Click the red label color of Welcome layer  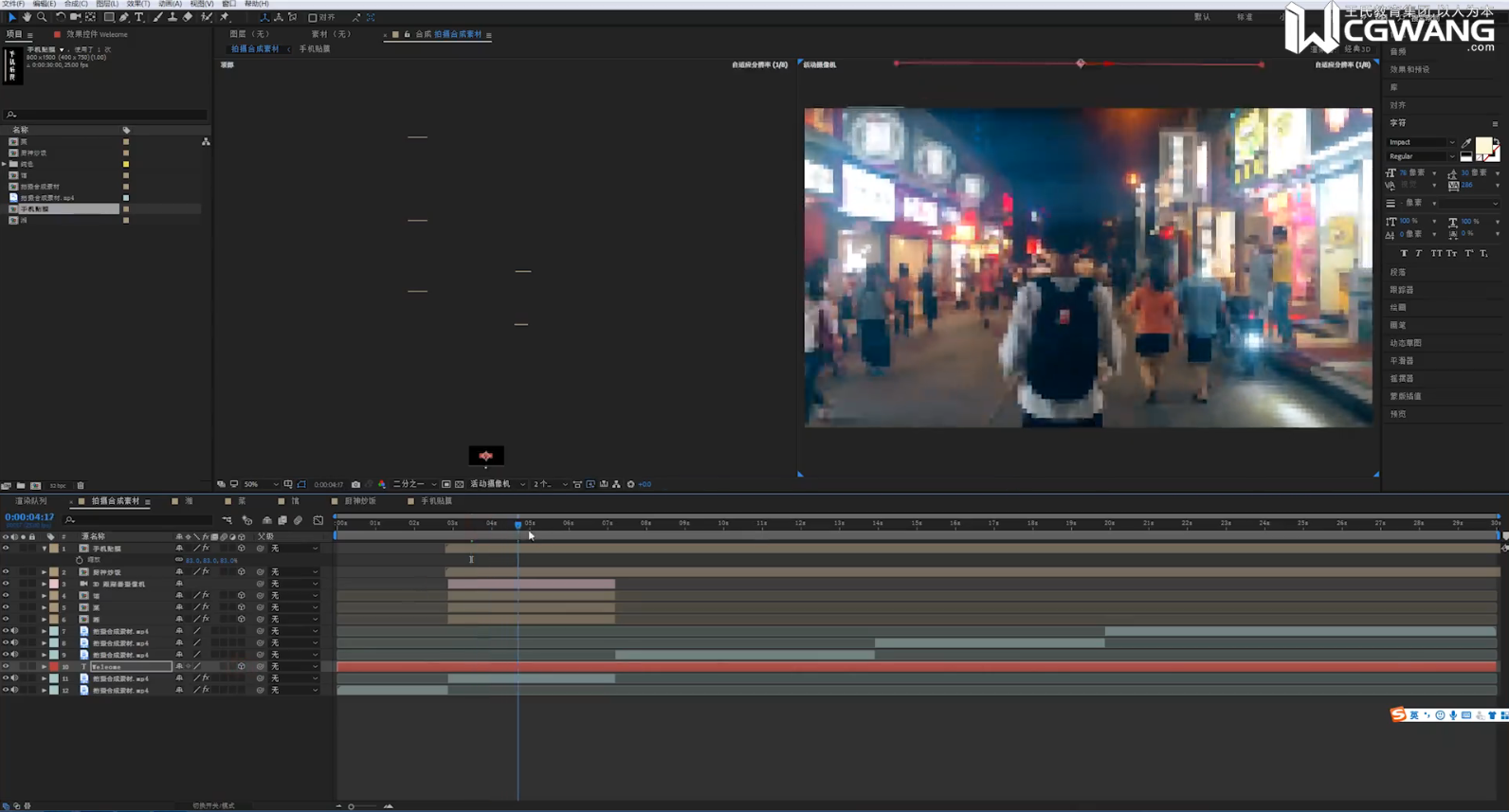54,667
